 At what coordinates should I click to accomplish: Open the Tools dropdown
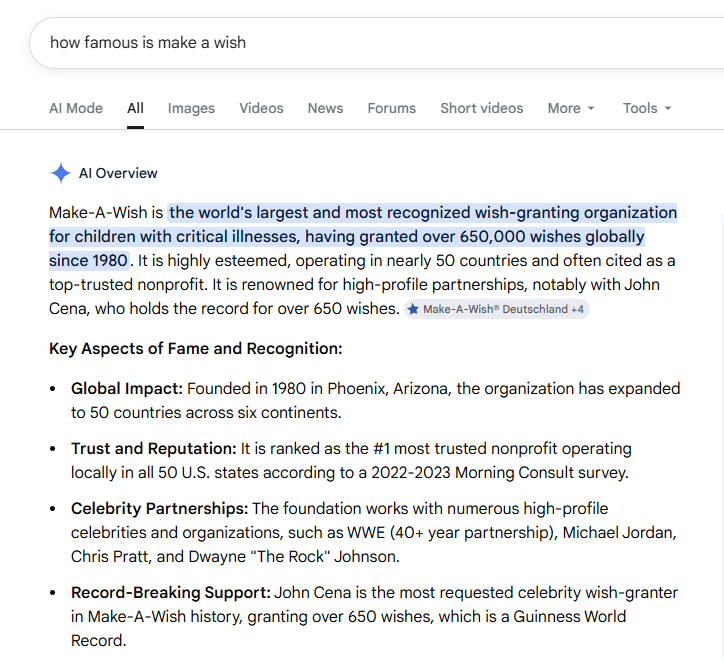(647, 108)
